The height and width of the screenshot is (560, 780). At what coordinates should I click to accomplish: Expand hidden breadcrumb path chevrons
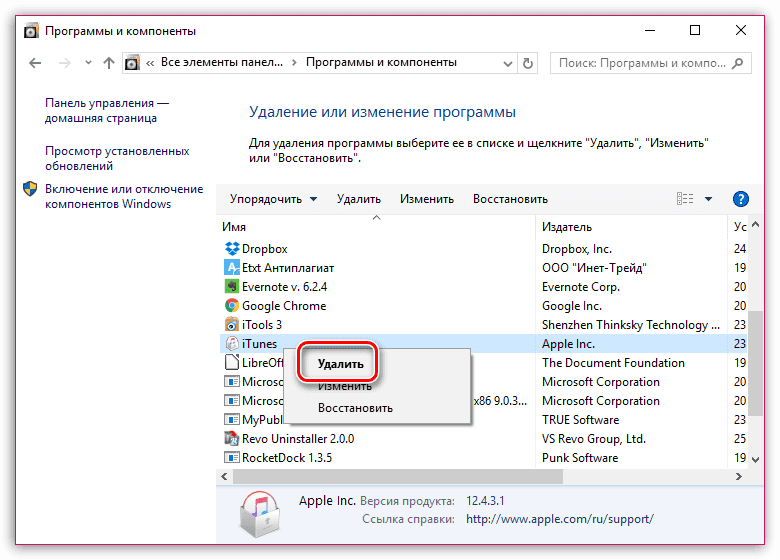click(150, 63)
